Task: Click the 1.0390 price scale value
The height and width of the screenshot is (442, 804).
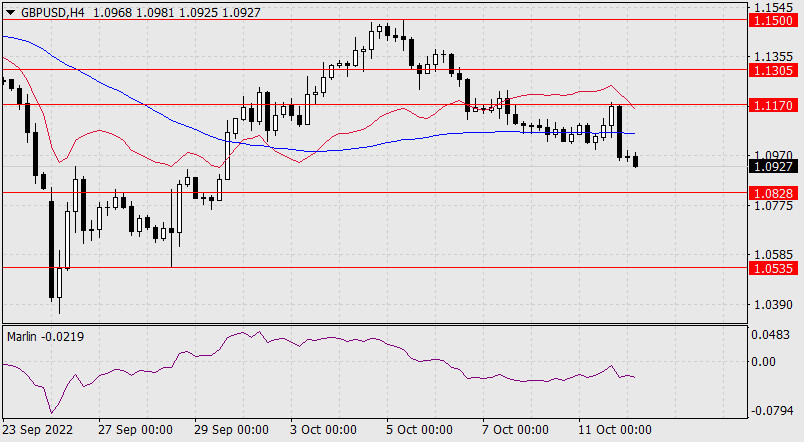Action: pos(773,305)
